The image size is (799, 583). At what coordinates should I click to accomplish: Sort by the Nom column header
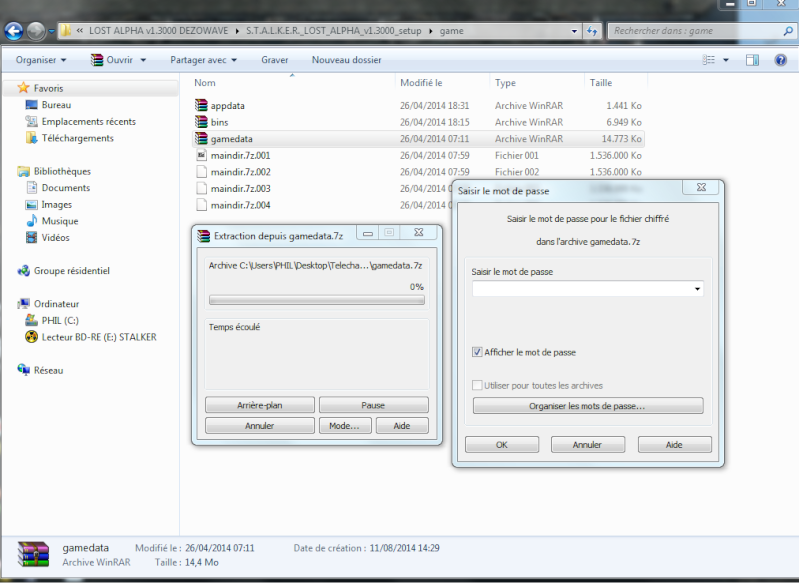pyautogui.click(x=205, y=83)
